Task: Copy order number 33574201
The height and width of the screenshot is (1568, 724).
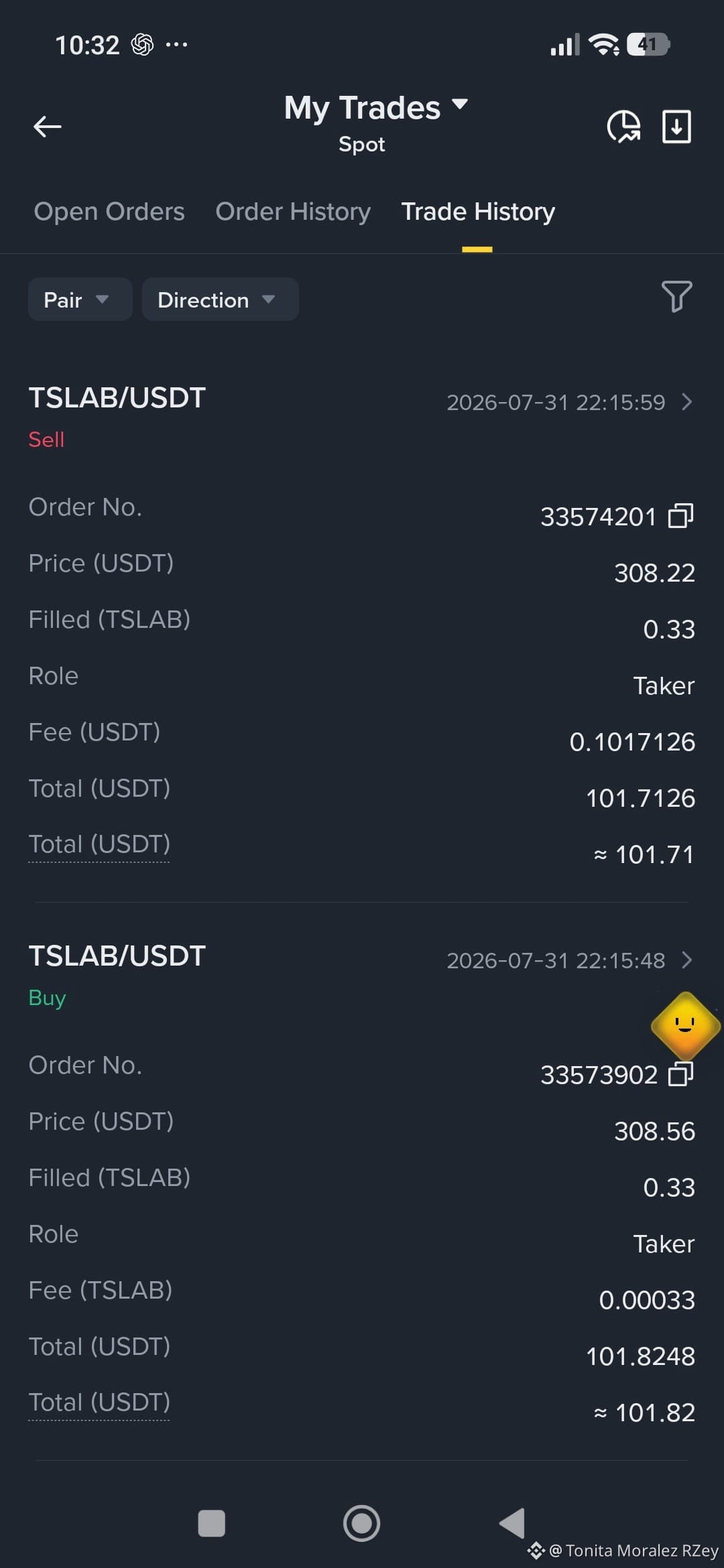Action: (x=680, y=516)
